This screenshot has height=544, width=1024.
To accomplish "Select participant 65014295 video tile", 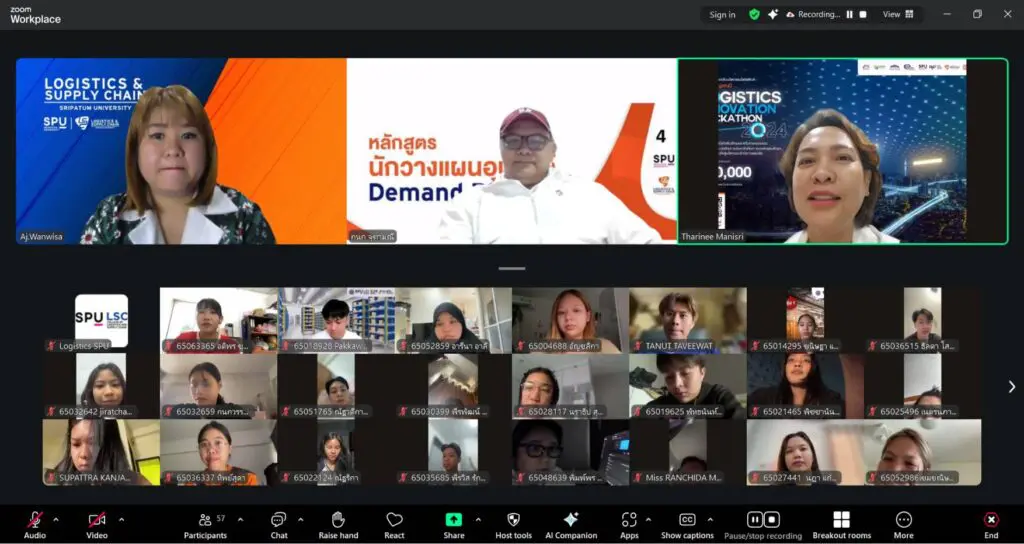I will coord(805,321).
